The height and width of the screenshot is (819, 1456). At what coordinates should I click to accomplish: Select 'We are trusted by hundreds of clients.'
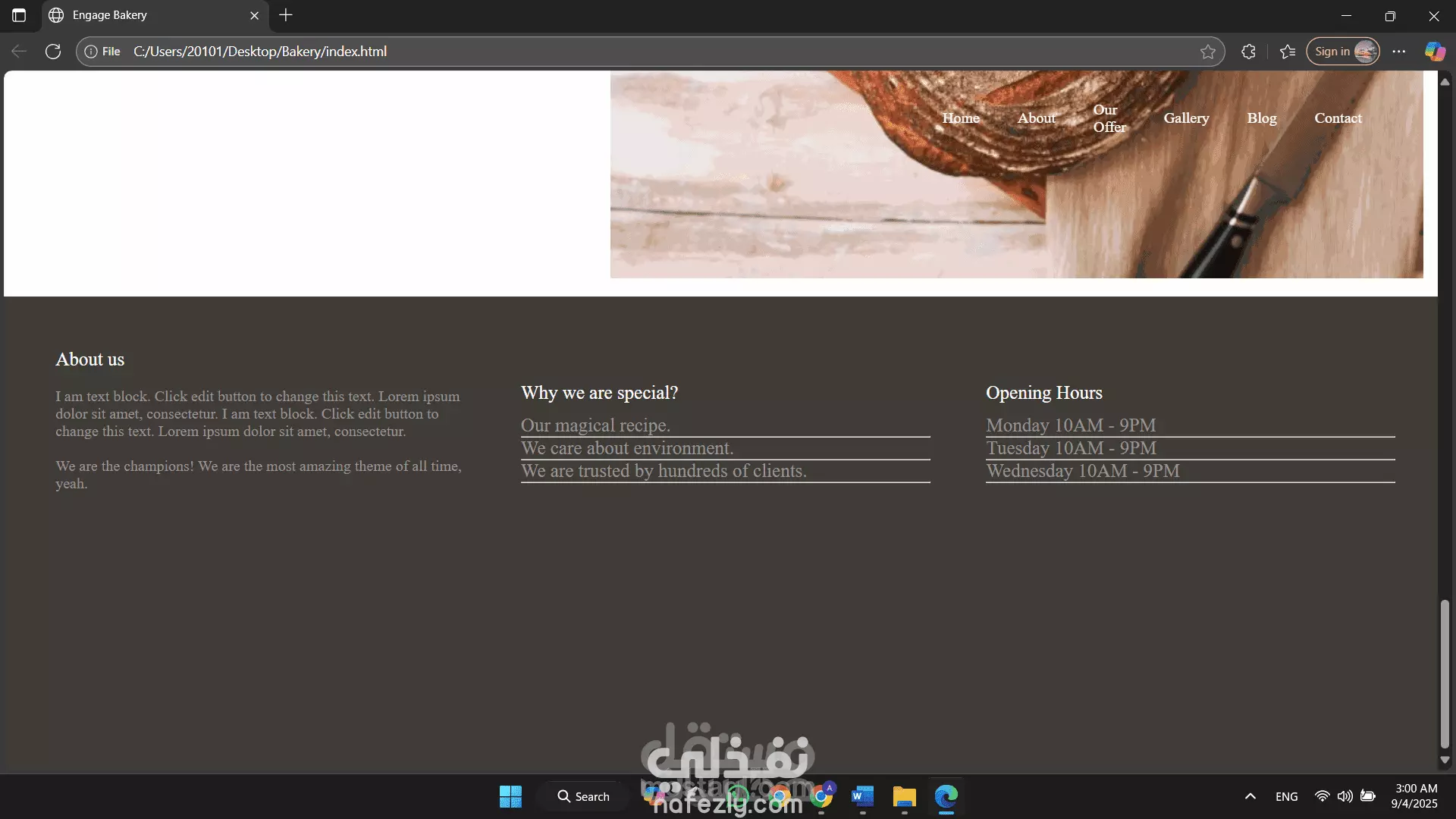726,471
